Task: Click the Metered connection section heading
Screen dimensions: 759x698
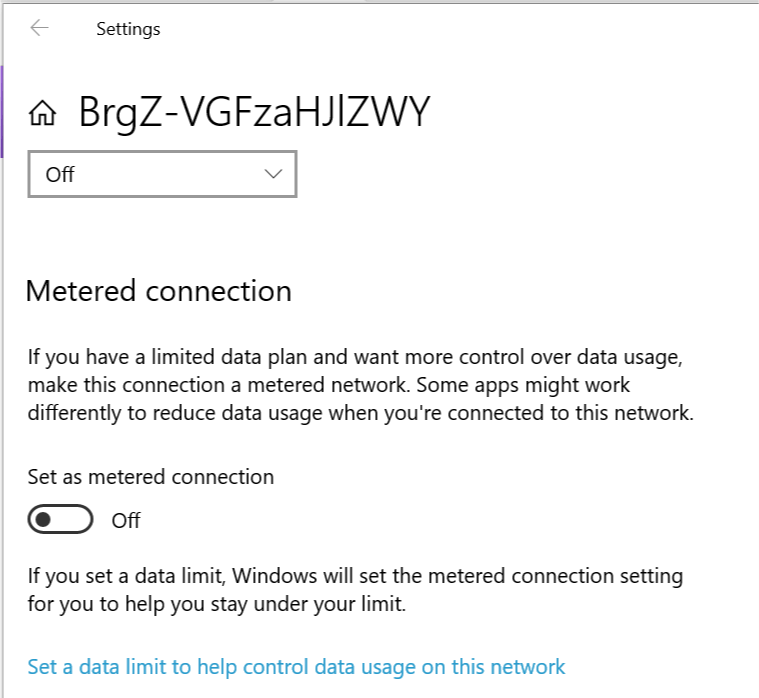Action: (159, 291)
